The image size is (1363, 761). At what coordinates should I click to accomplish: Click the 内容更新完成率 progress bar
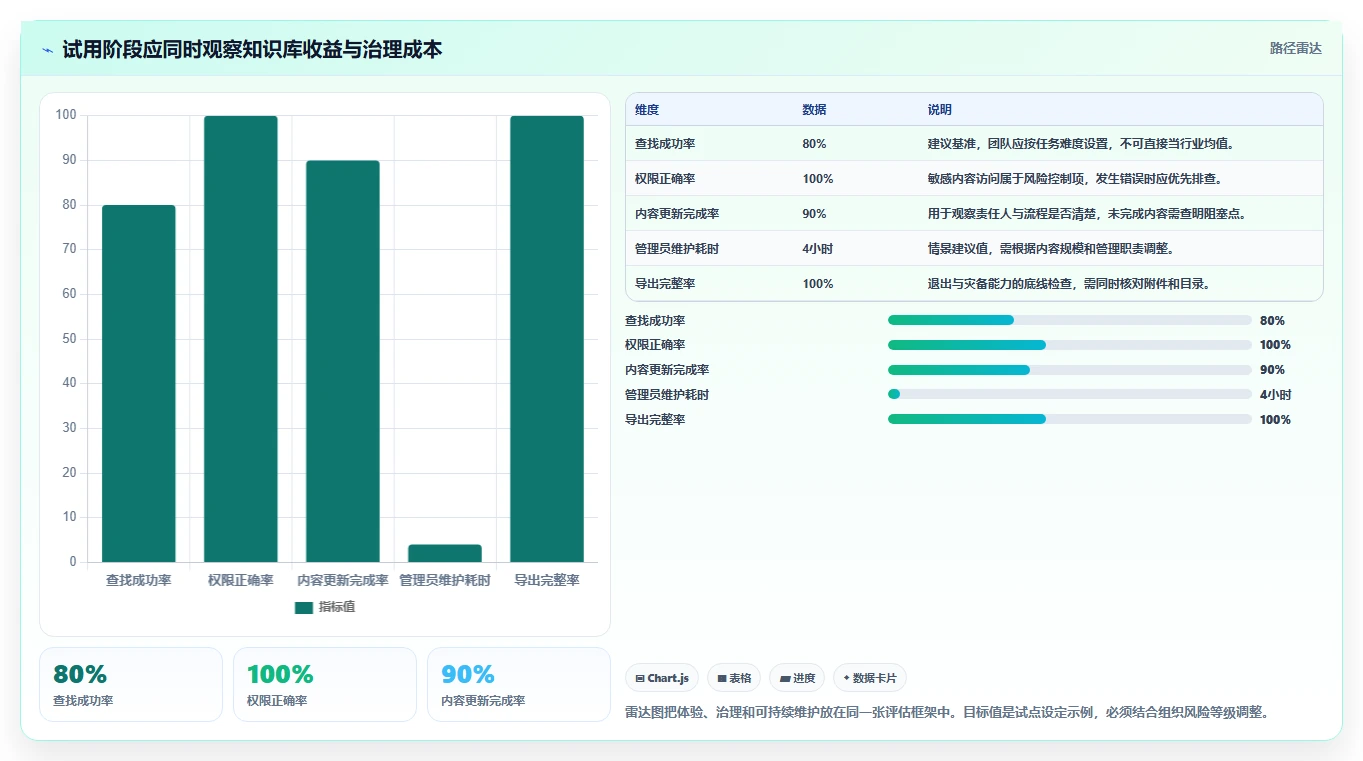click(1070, 370)
